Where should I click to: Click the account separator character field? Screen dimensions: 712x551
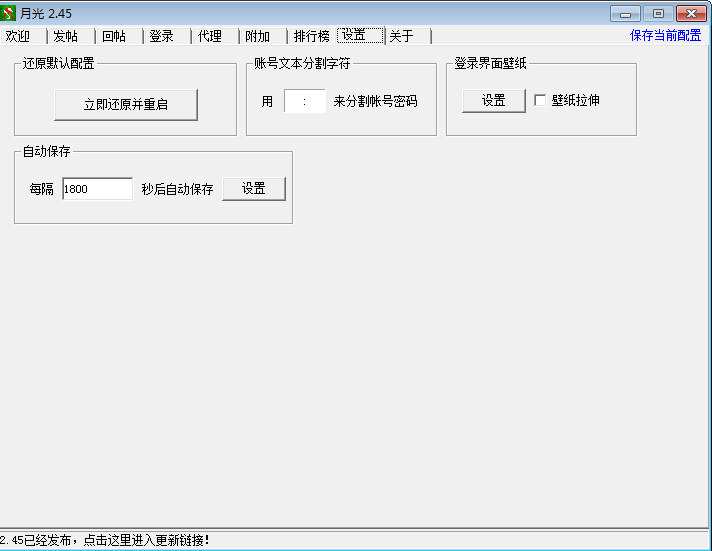pos(304,101)
